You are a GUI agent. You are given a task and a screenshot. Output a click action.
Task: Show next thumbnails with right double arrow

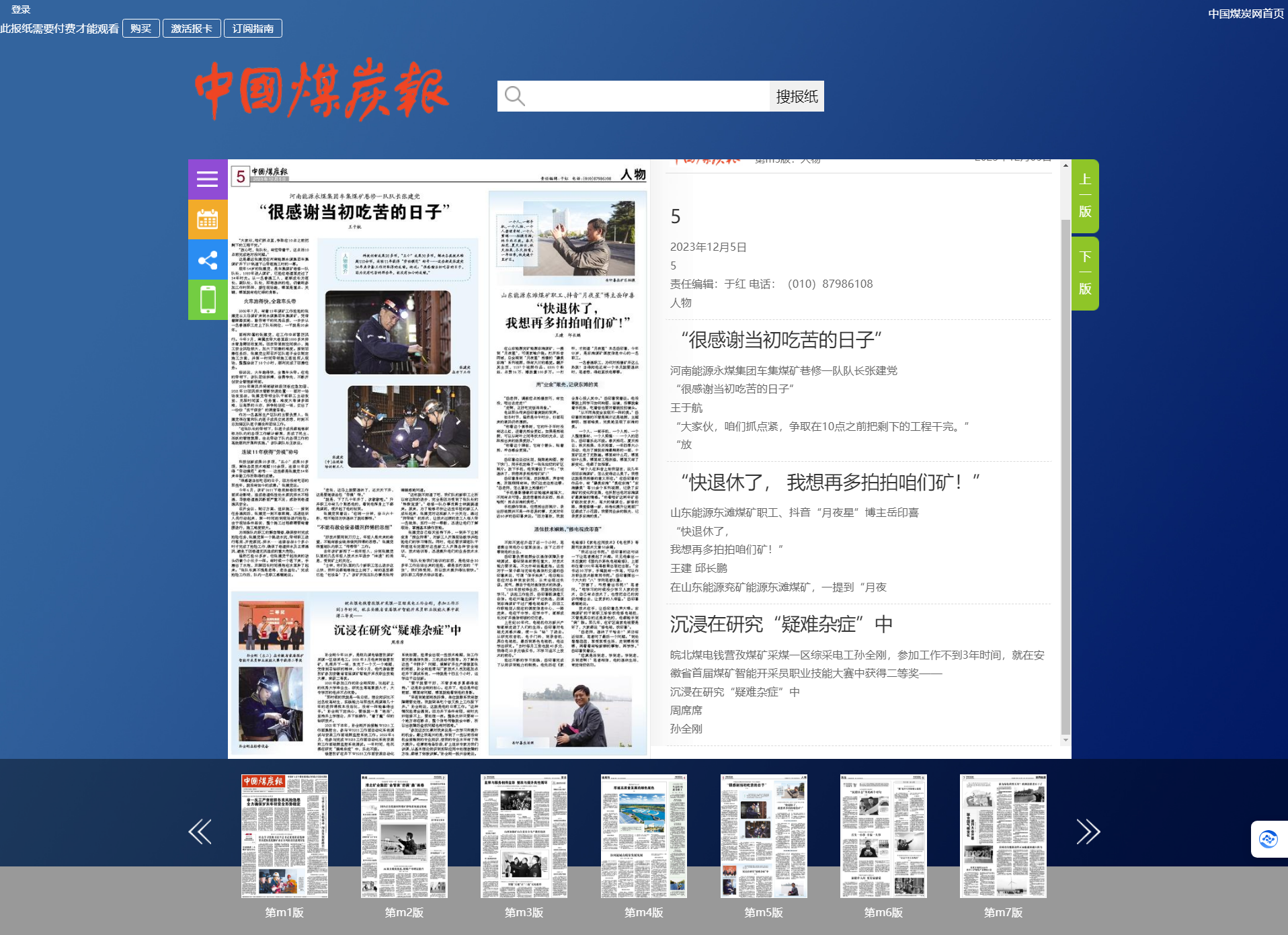click(x=1088, y=831)
